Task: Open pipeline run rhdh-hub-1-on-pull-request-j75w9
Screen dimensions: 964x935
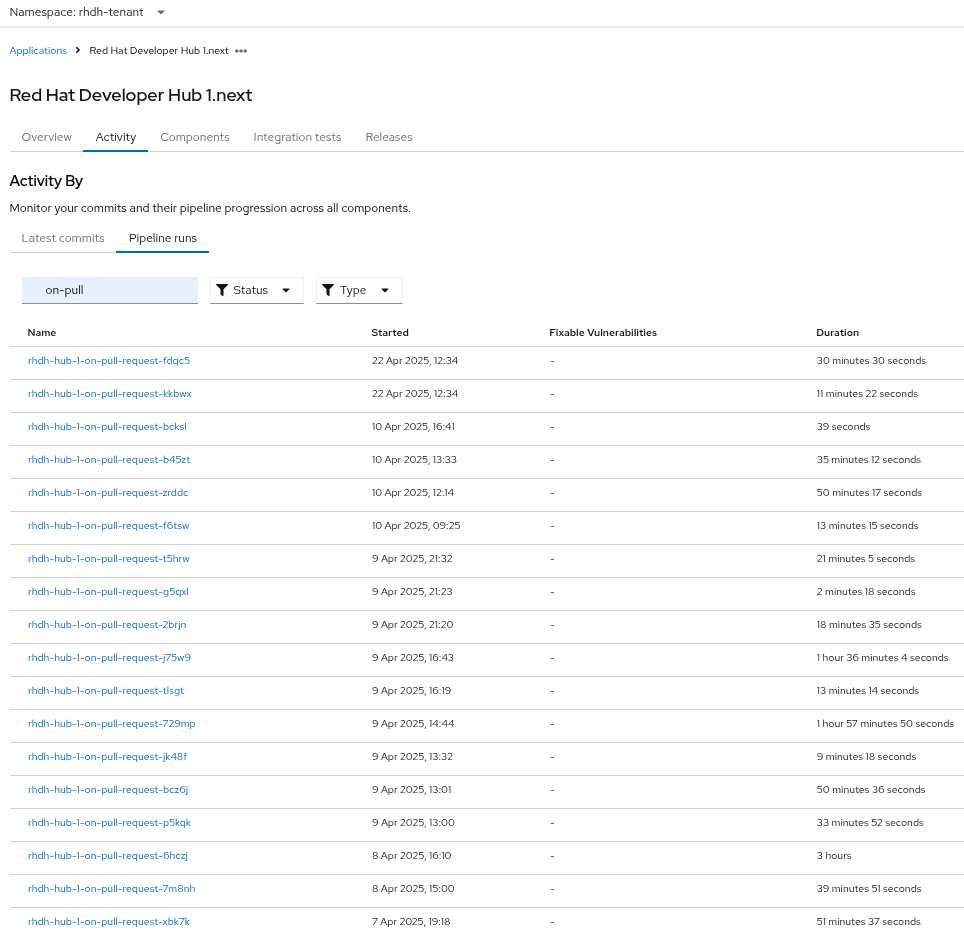Action: tap(109, 658)
